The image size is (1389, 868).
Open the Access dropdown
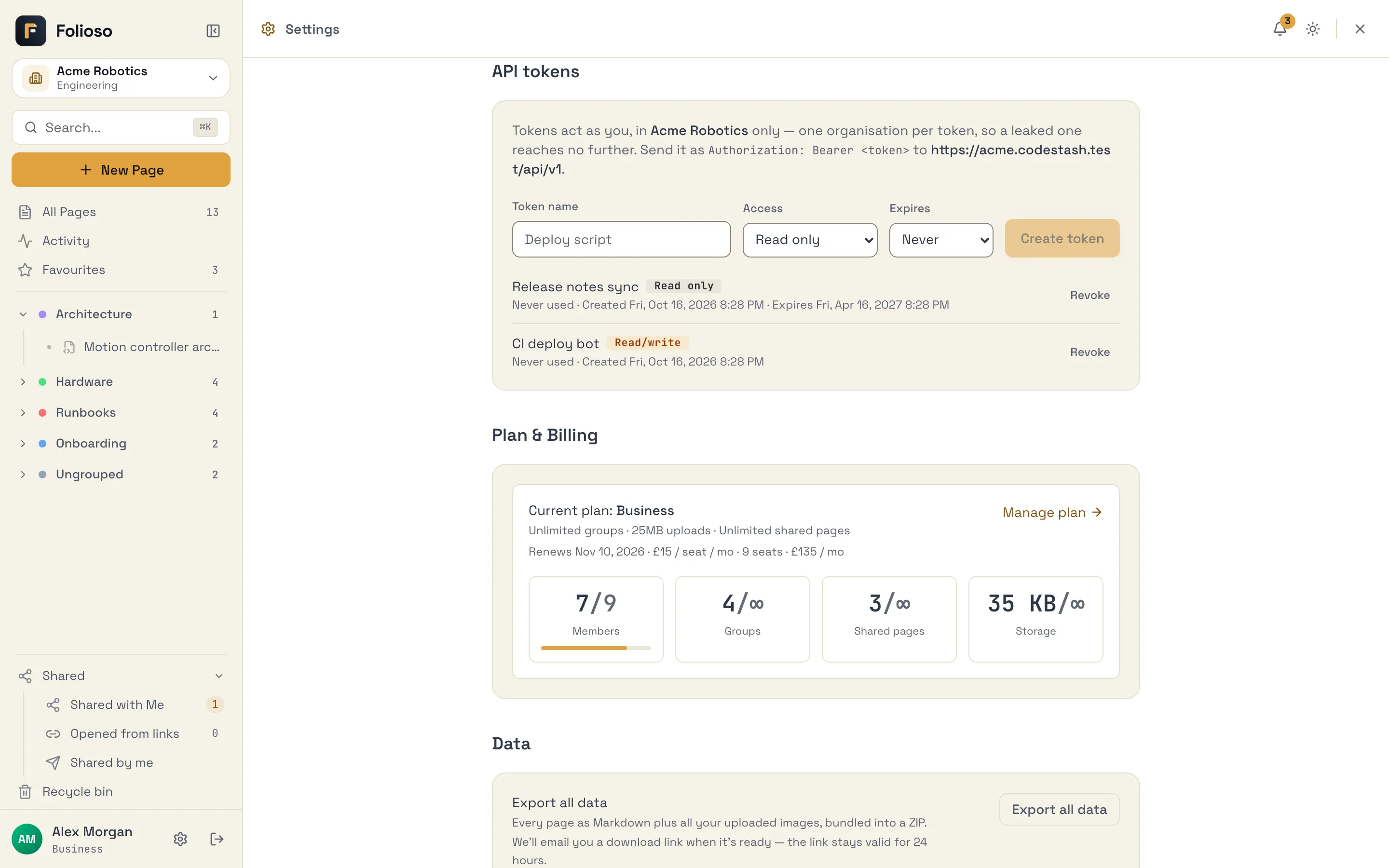tap(809, 239)
